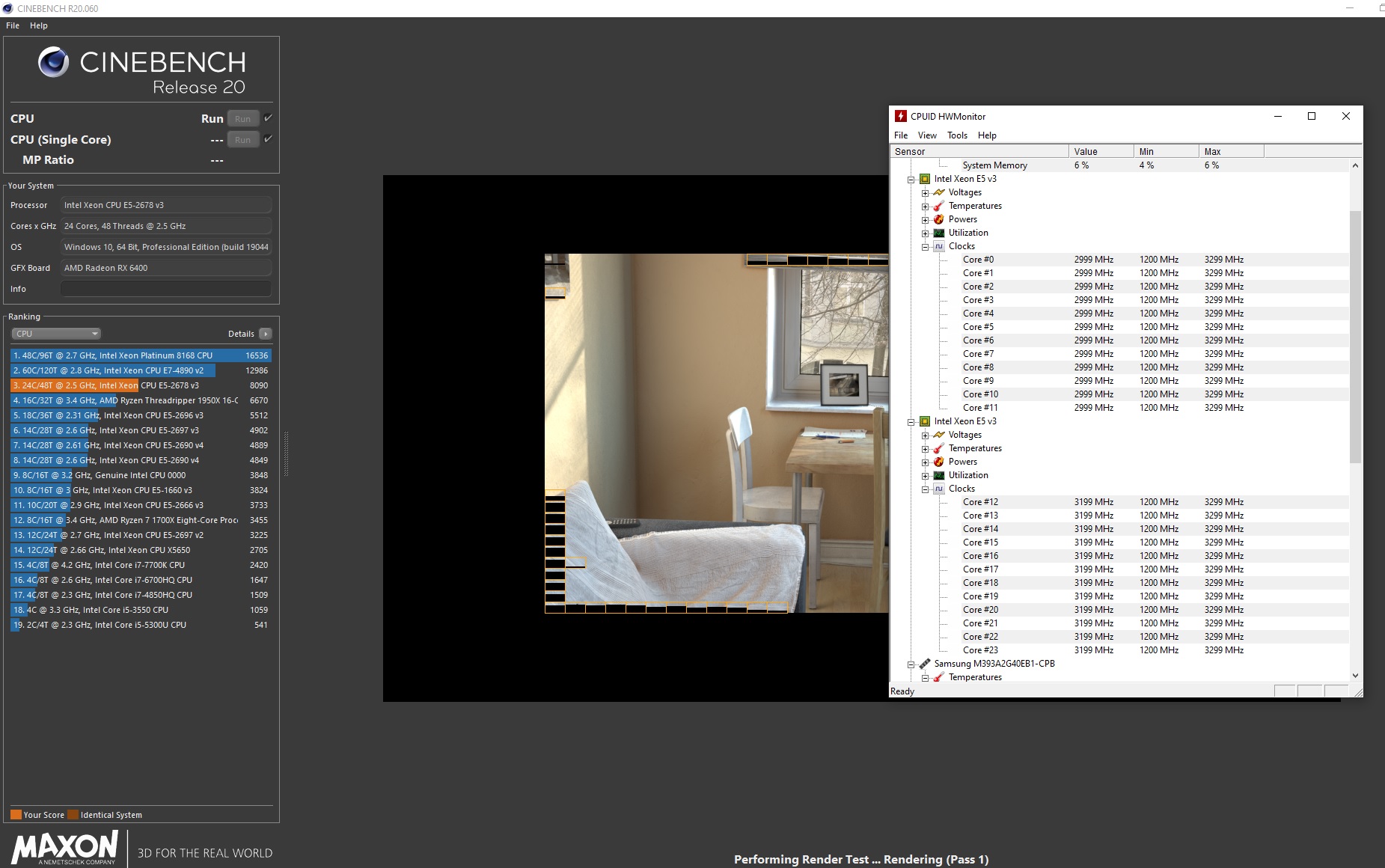Expand Powers for the Xeon with Core #0
1385x868 pixels.
point(926,220)
